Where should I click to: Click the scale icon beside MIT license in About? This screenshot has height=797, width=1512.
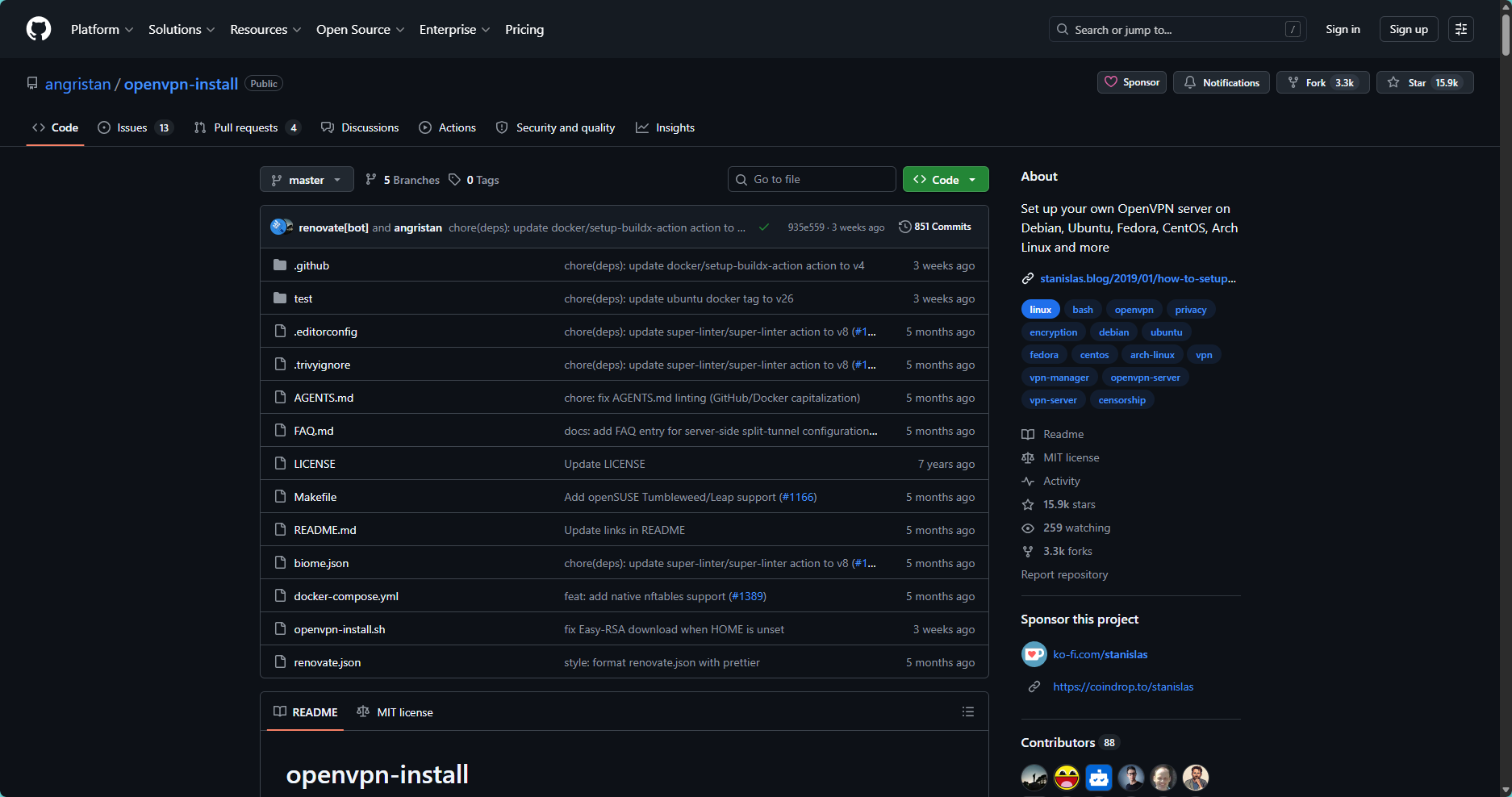point(1028,457)
